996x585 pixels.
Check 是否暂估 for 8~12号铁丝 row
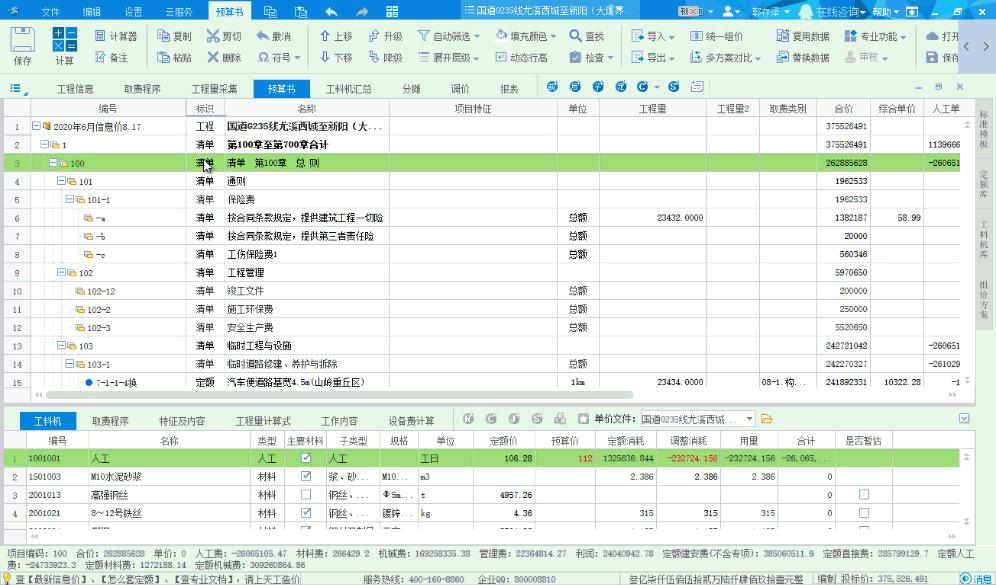(863, 513)
